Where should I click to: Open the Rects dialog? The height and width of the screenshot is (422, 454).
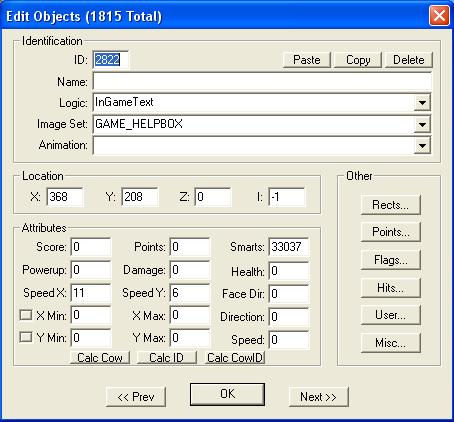(391, 205)
